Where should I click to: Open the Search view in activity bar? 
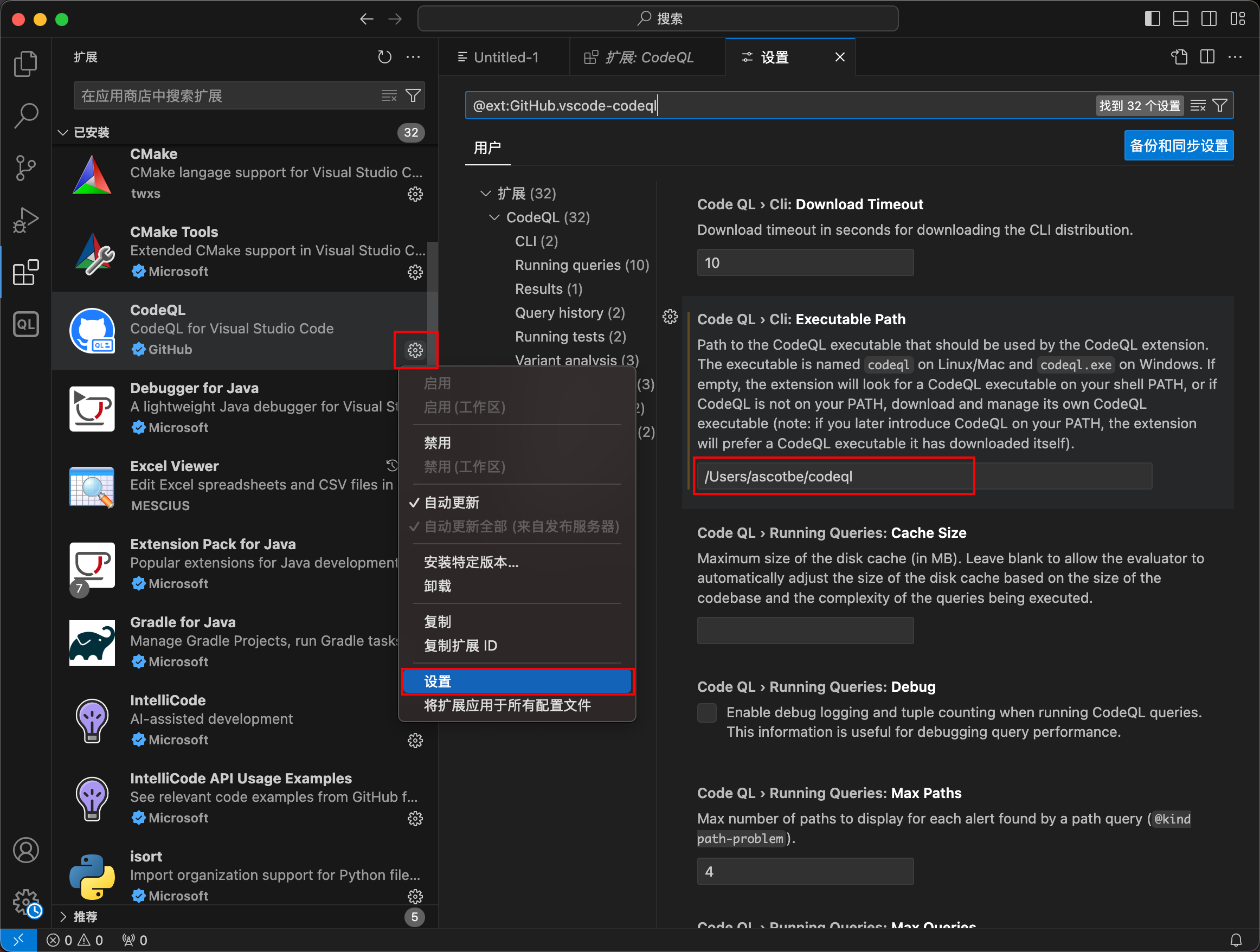(25, 115)
